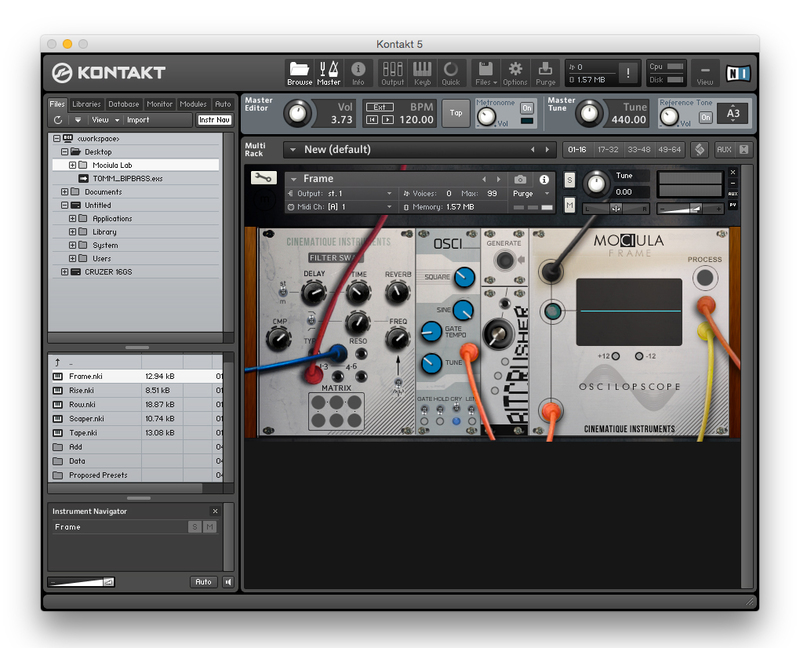The width and height of the screenshot is (800, 648).
Task: Toggle the Reference Tone On button
Action: pyautogui.click(x=706, y=117)
